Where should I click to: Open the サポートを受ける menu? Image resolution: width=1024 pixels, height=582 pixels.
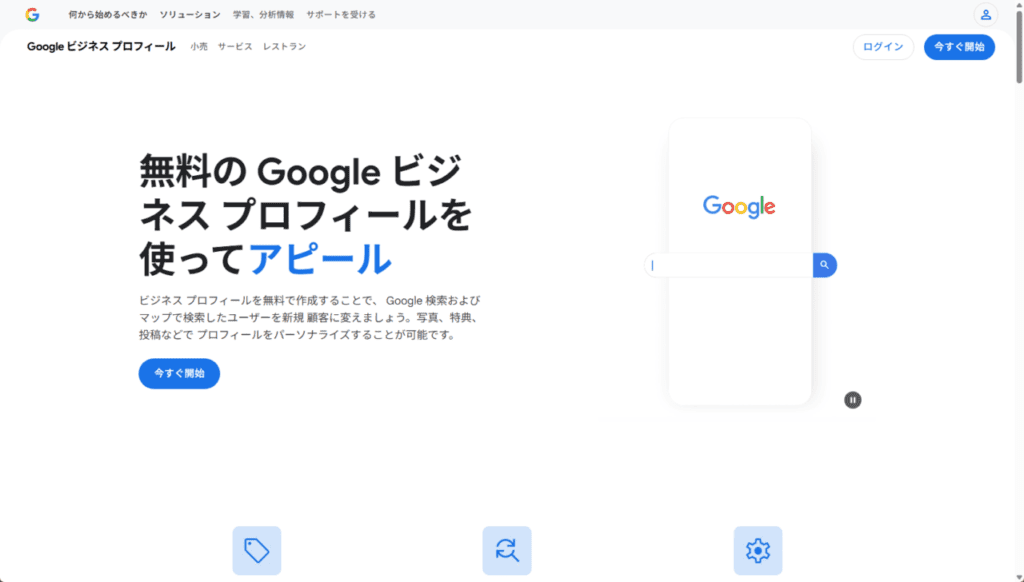(x=341, y=15)
